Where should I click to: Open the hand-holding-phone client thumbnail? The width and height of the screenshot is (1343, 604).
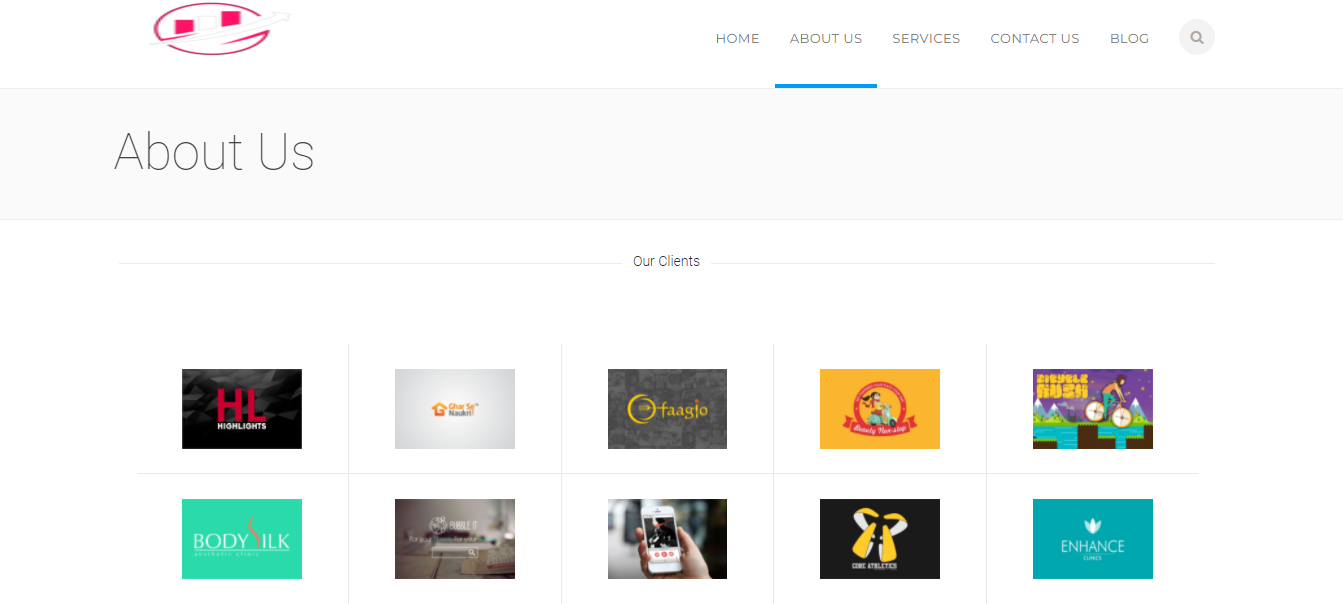pyautogui.click(x=667, y=539)
